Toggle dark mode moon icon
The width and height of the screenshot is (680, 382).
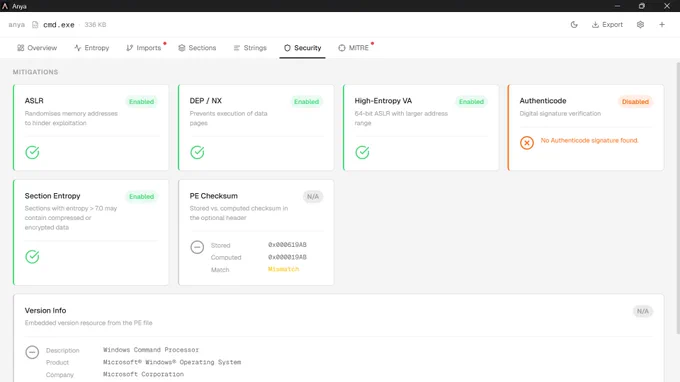[x=574, y=25]
